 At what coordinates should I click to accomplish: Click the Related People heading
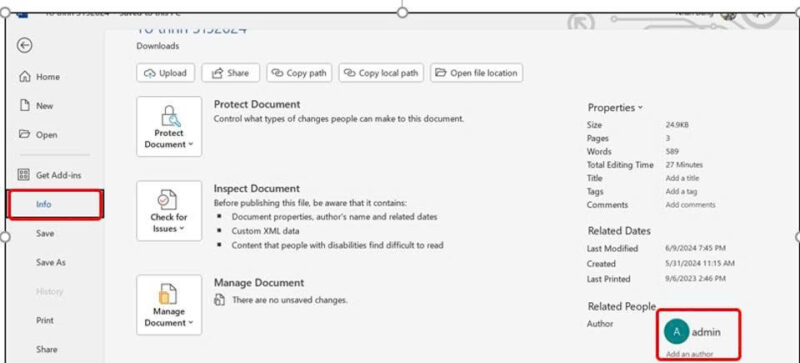(x=621, y=306)
